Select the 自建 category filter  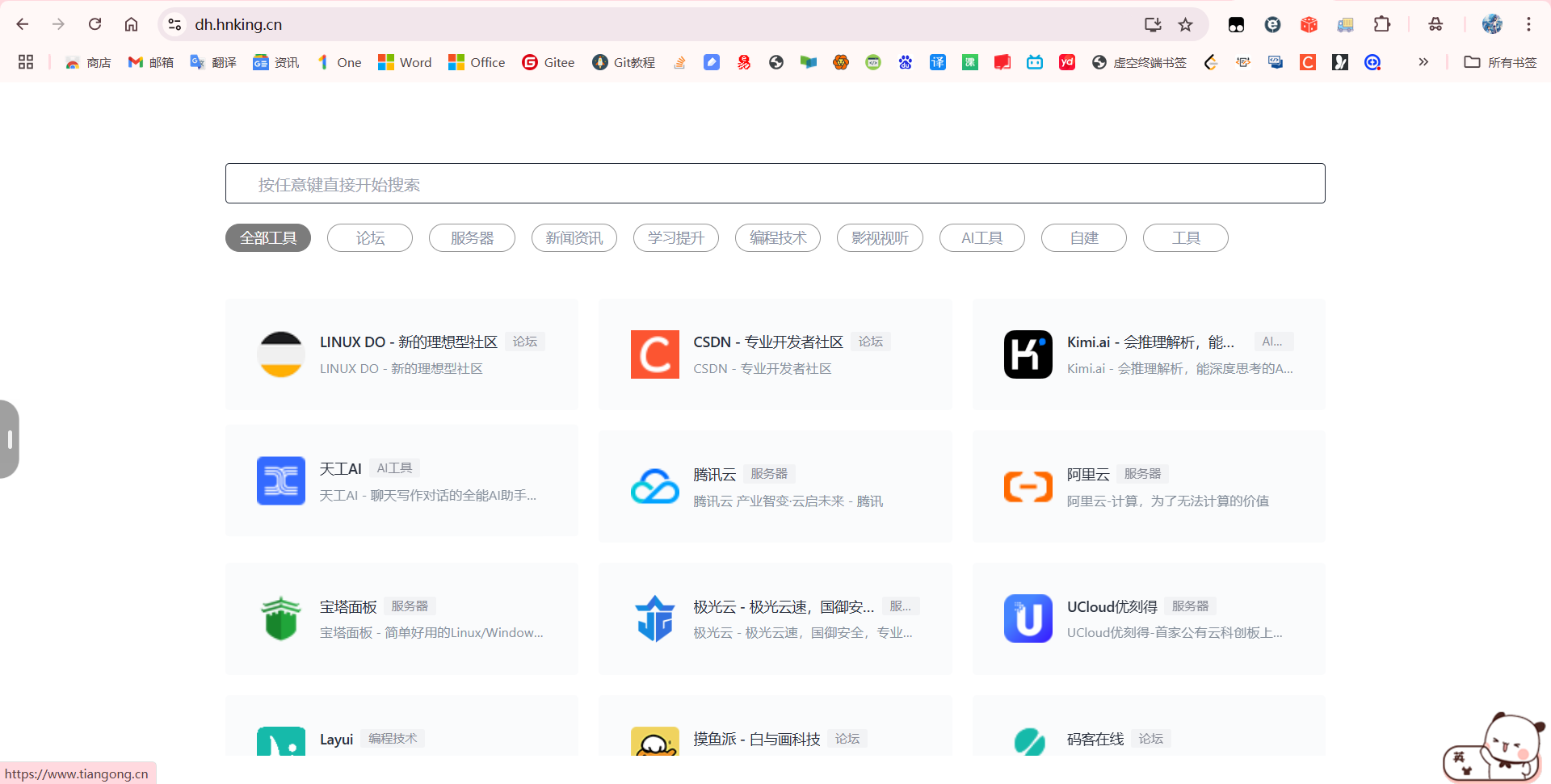pos(1084,237)
